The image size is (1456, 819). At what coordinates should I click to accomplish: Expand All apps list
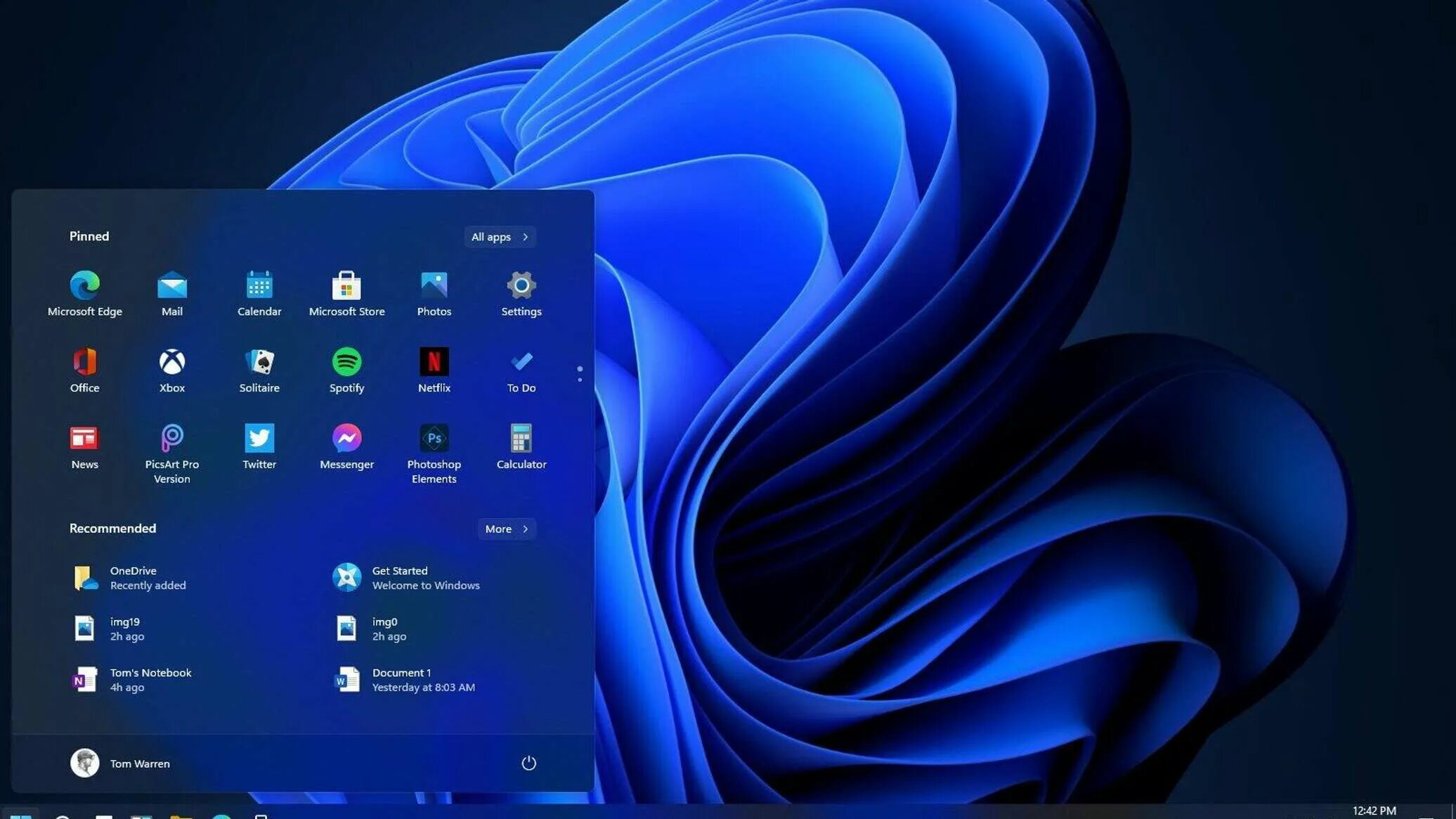point(500,236)
